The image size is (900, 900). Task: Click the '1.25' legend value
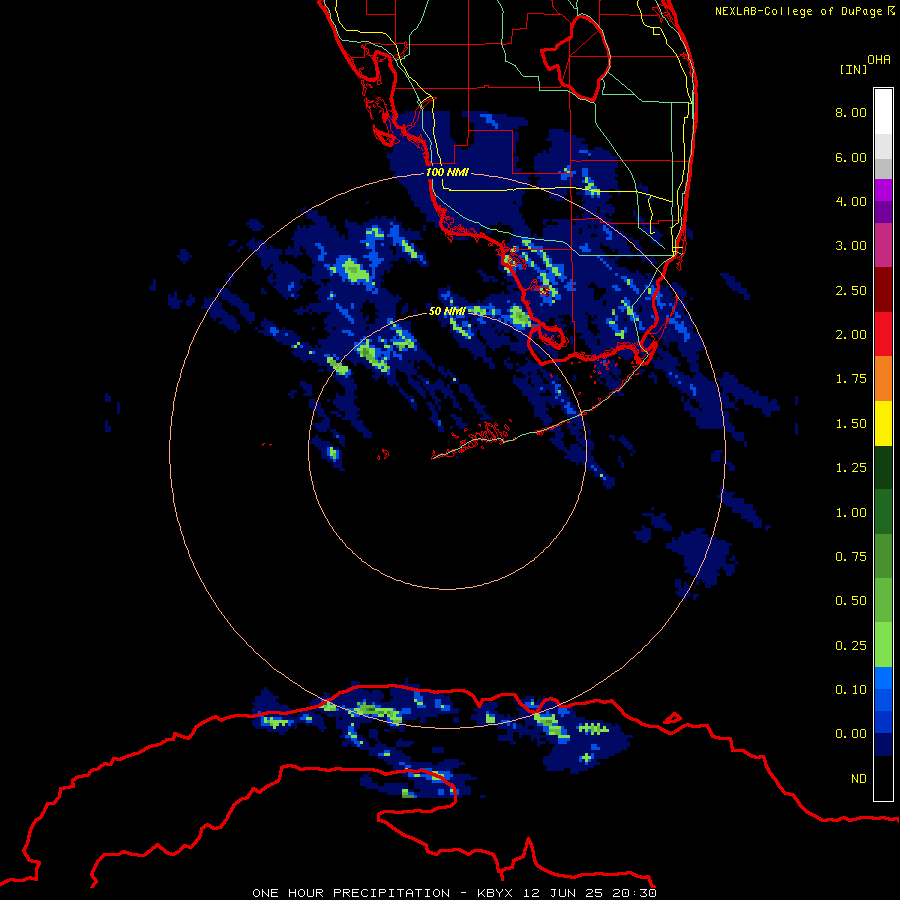[851, 468]
